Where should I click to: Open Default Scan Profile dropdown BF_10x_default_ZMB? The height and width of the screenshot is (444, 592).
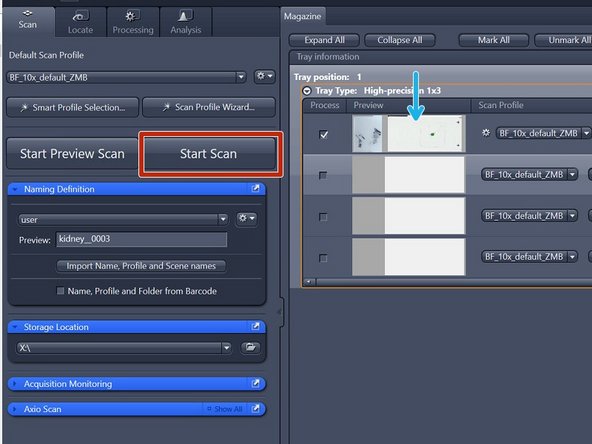[x=126, y=77]
